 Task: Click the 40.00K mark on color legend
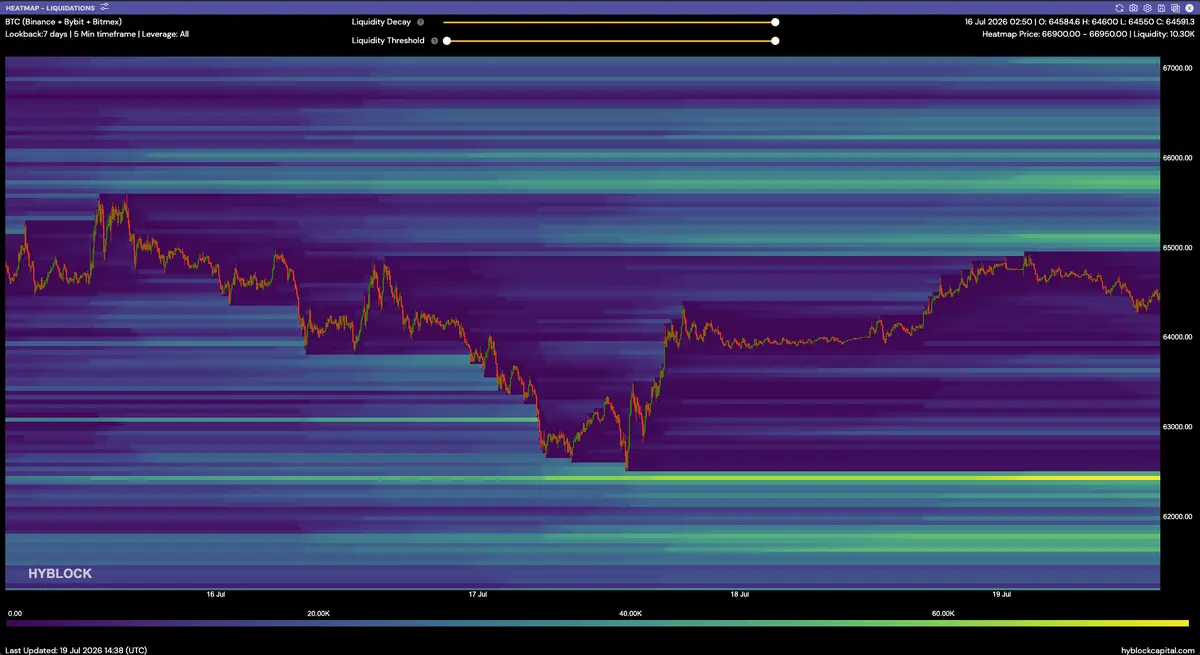click(631, 613)
